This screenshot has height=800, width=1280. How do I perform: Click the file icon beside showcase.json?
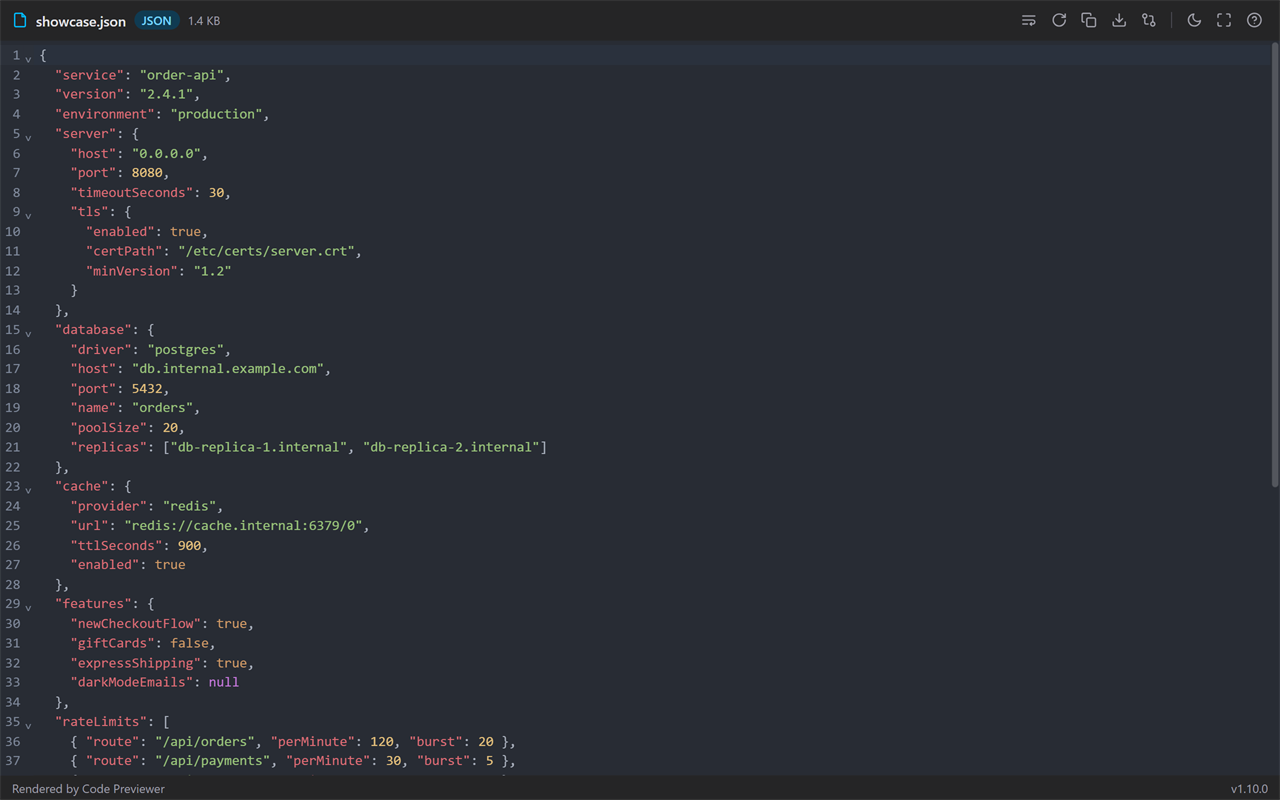click(20, 20)
